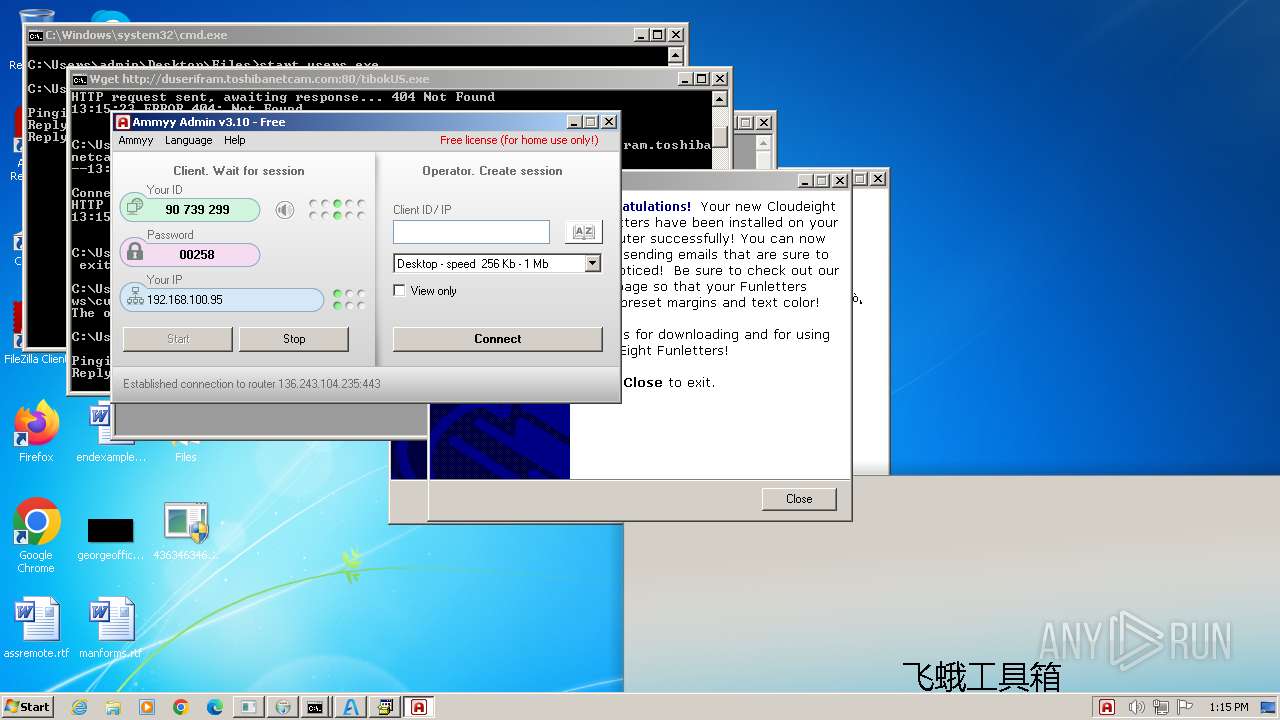Toggle the View only checkbox
1280x720 pixels.
click(x=400, y=291)
